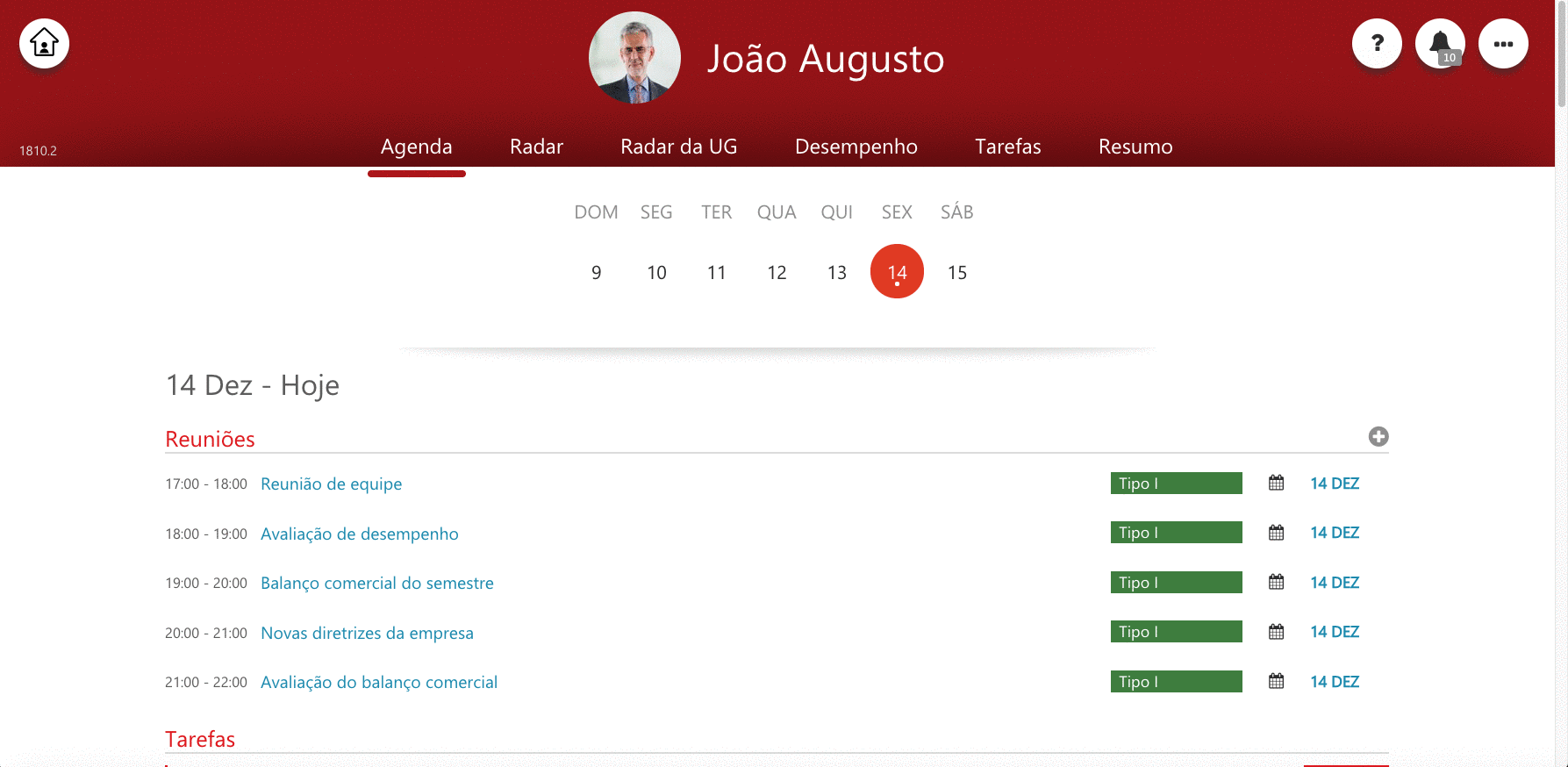Select highlighted day 14 in the calendar
Viewport: 1568px width, 767px height.
coord(897,271)
